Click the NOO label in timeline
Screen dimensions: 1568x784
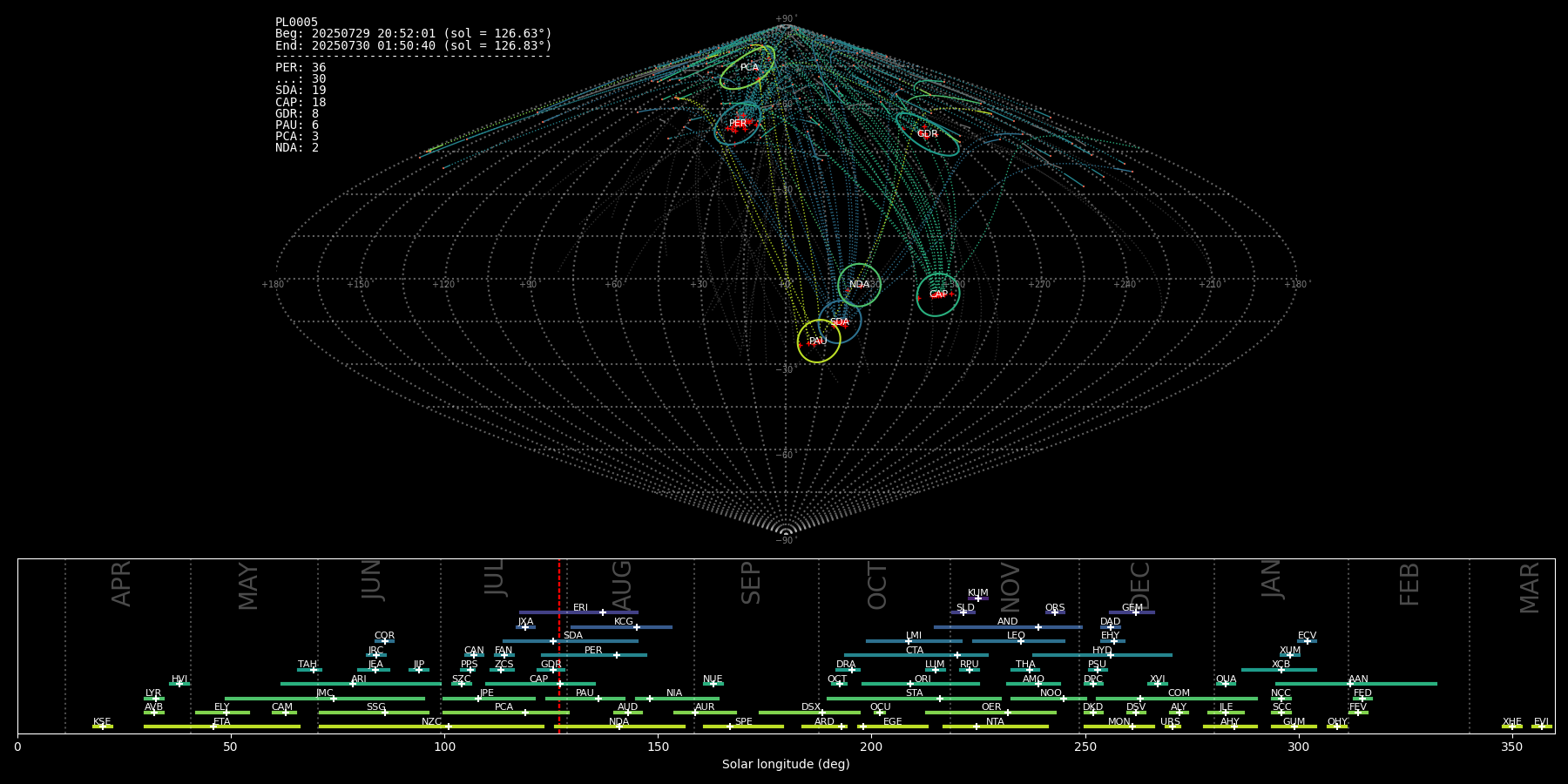(x=1051, y=693)
